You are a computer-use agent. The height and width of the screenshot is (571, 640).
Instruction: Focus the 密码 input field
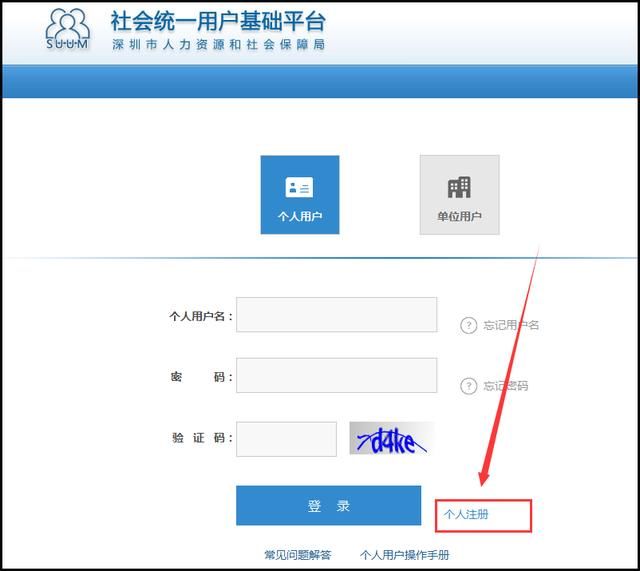tap(337, 375)
